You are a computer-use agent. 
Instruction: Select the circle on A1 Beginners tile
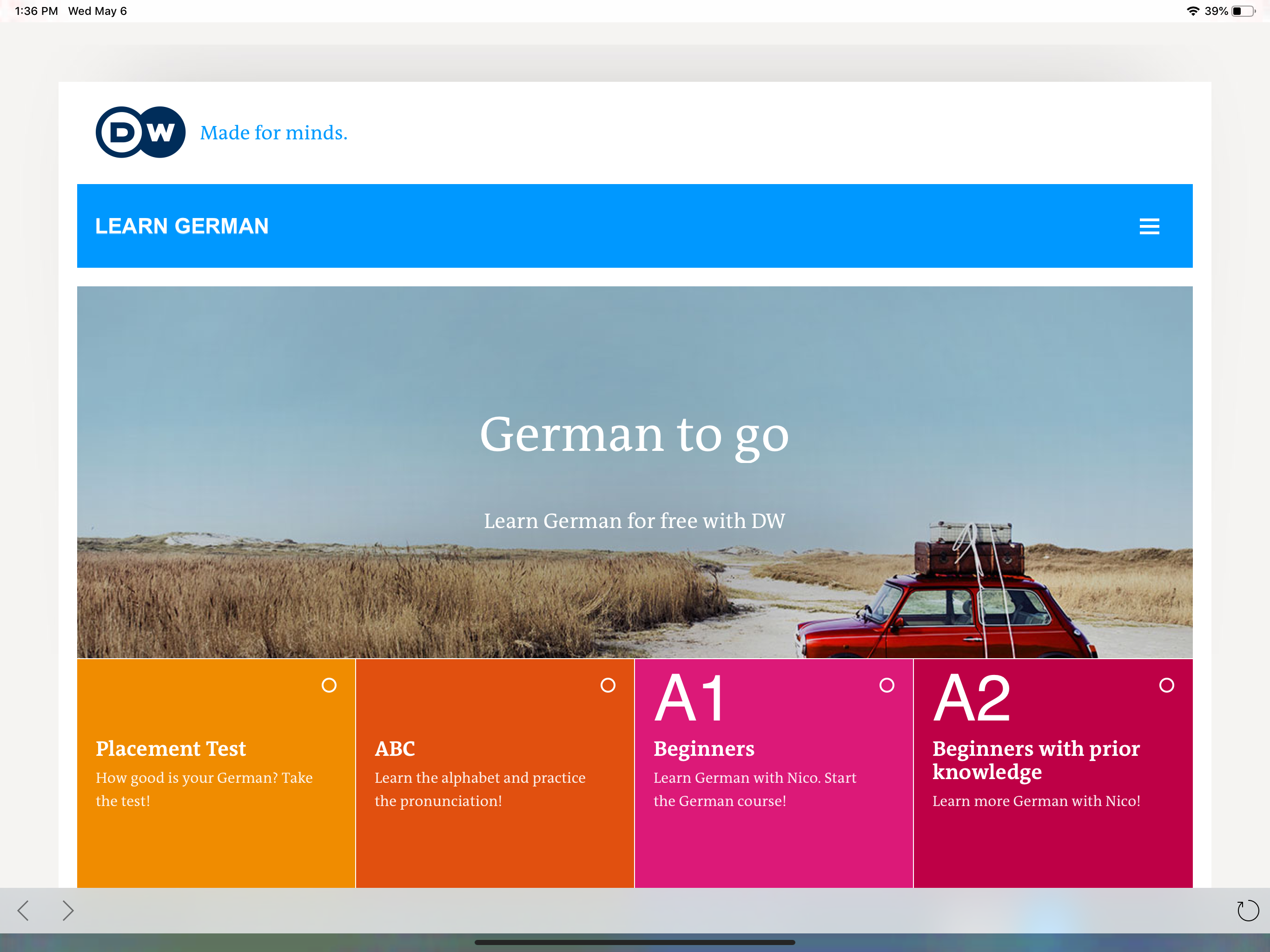[886, 685]
